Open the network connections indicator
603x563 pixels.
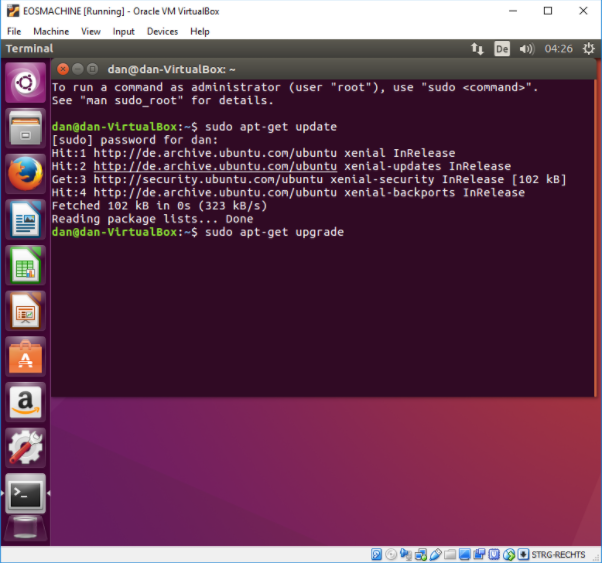coord(477,49)
